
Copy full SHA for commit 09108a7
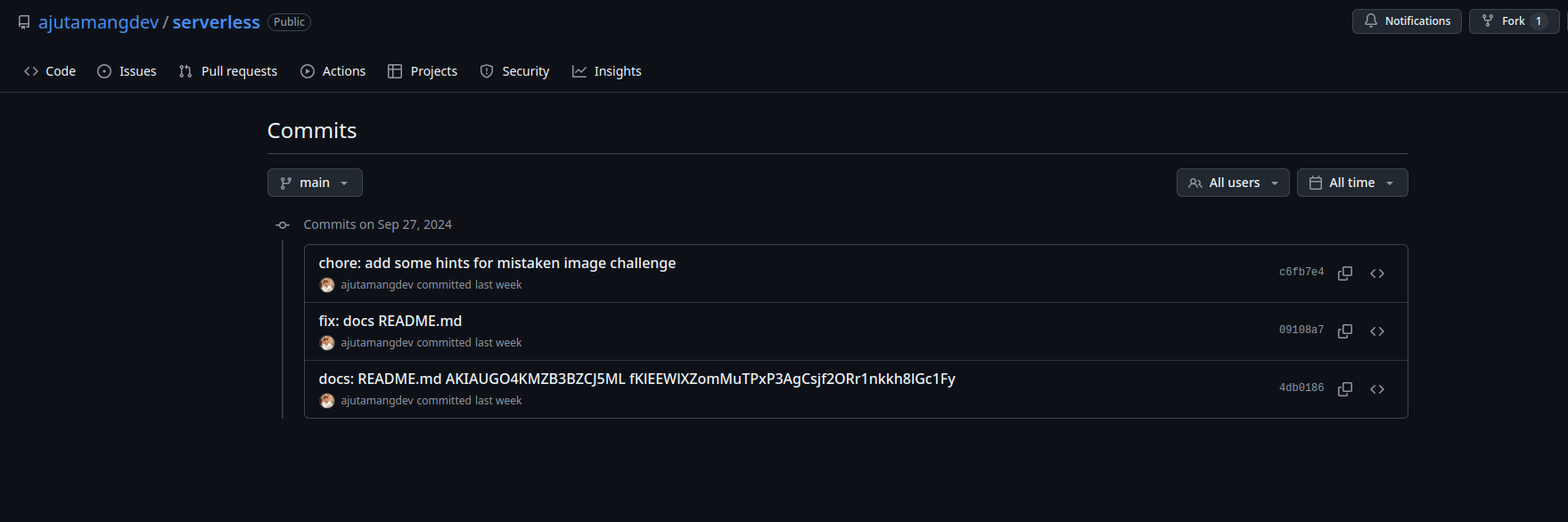1345,331
